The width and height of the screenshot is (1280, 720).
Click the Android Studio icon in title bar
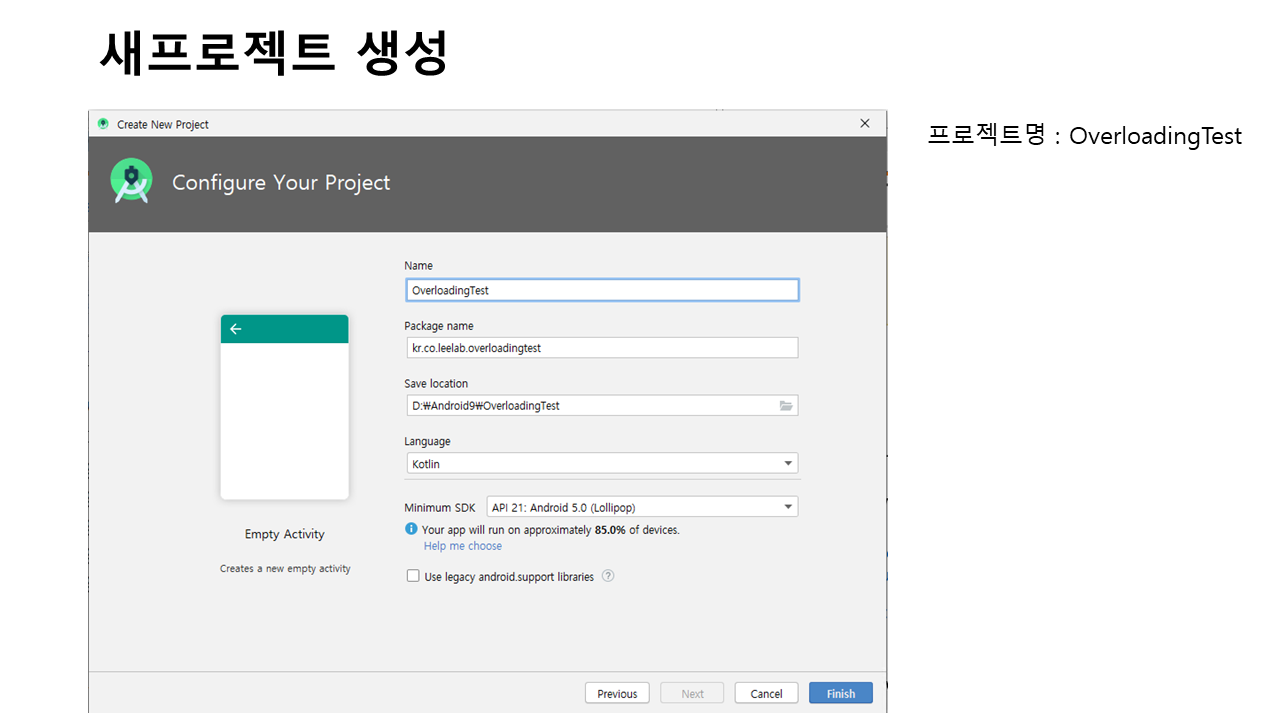click(x=103, y=124)
